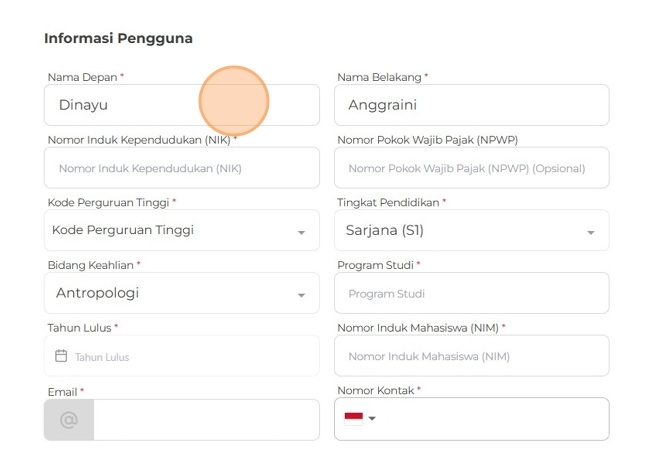Open the country code dropdown arrow
The image size is (650, 454).
[x=372, y=419]
